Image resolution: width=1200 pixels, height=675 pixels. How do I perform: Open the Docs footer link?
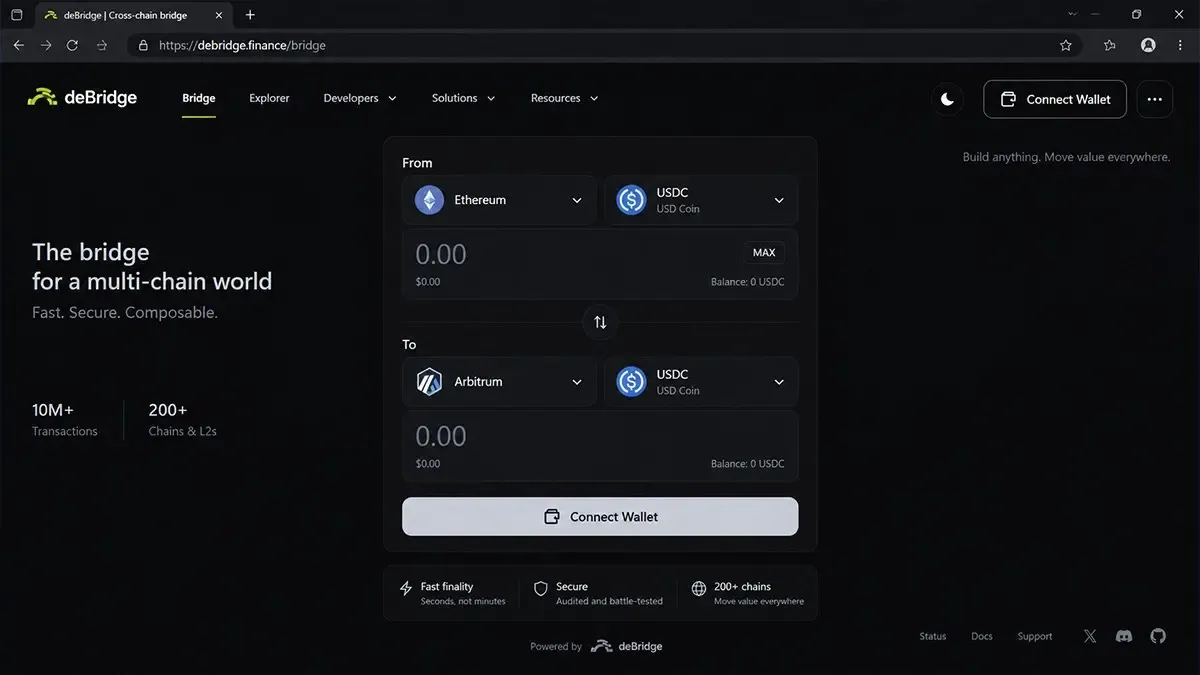tap(982, 636)
